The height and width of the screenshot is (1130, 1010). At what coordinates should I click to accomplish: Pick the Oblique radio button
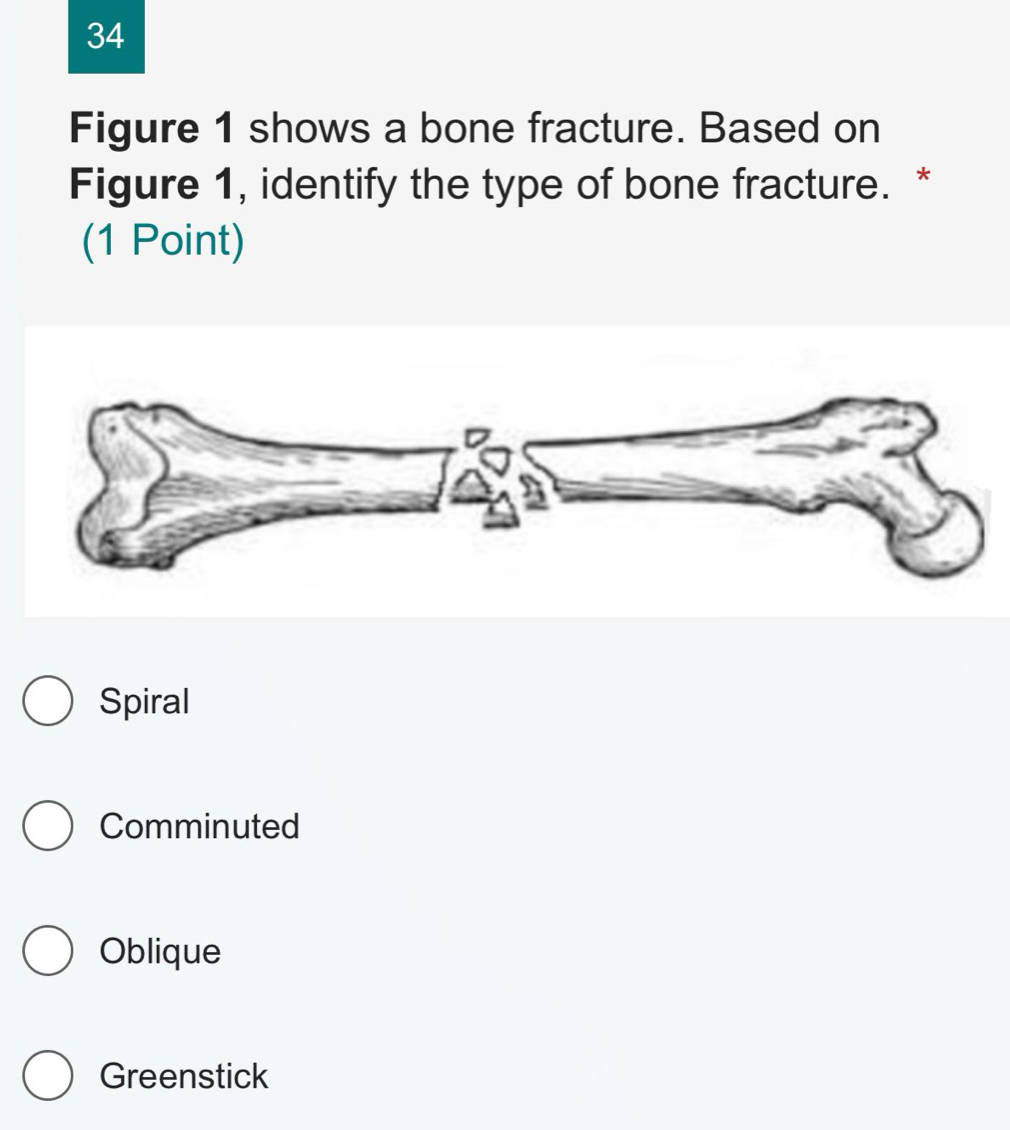47,951
